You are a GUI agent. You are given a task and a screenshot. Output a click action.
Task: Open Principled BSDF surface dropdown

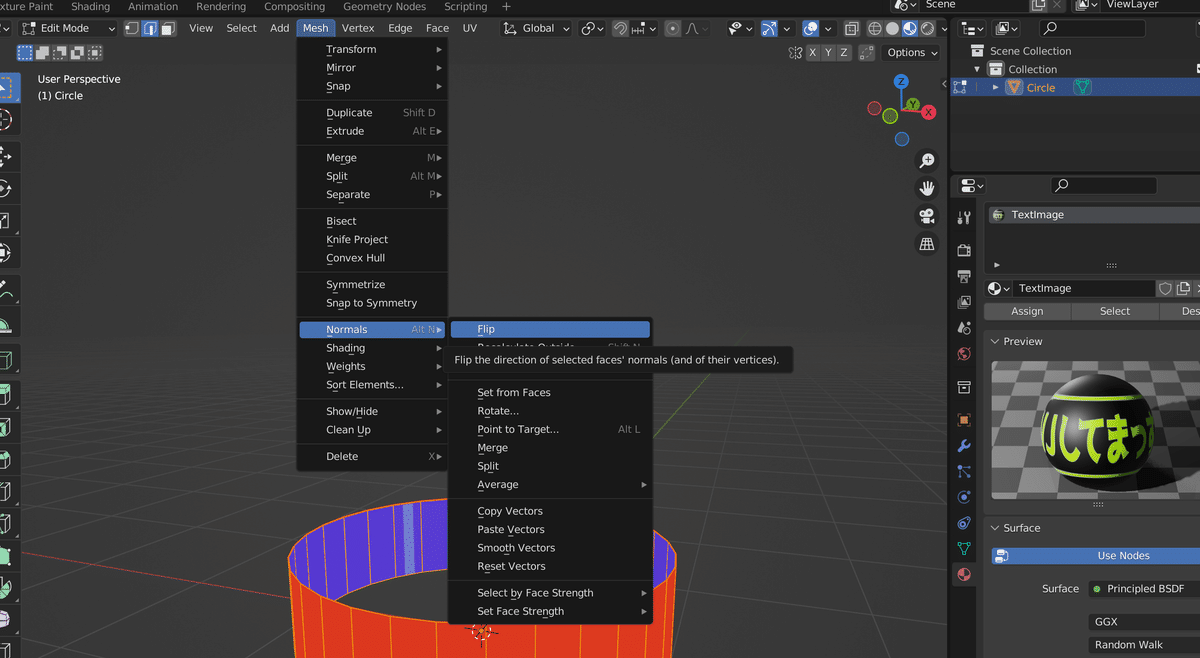(1144, 589)
